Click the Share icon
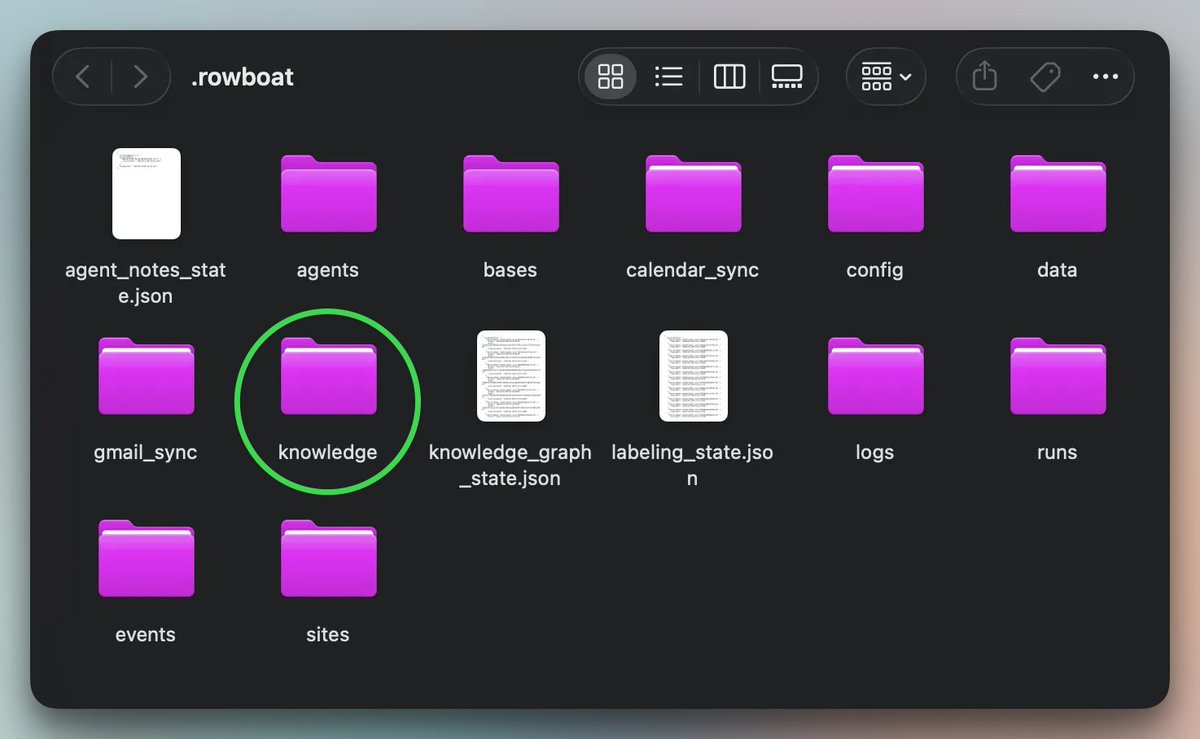This screenshot has width=1200, height=739. point(985,76)
